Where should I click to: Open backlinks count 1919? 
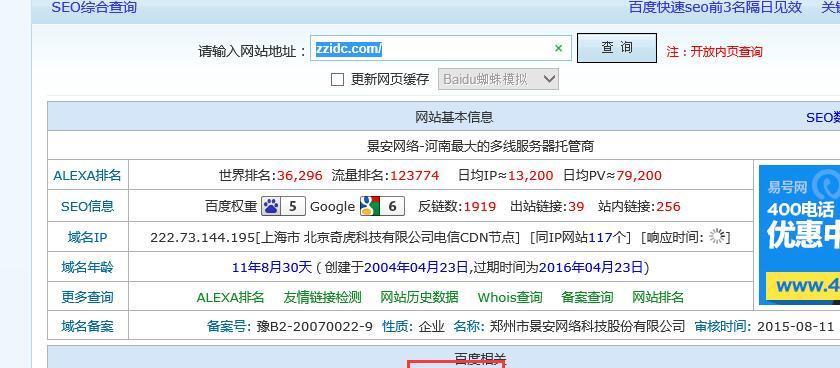(x=480, y=206)
